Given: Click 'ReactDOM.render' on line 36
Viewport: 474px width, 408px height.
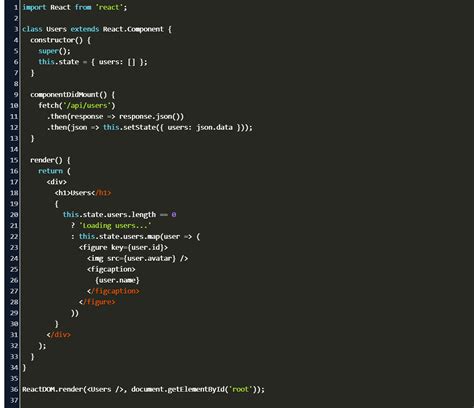Looking at the screenshot, I should click(x=52, y=389).
